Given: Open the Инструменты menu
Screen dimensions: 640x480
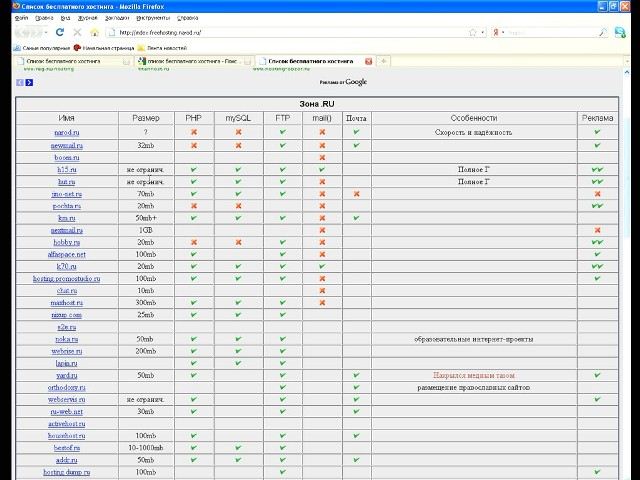Looking at the screenshot, I should coord(153,18).
